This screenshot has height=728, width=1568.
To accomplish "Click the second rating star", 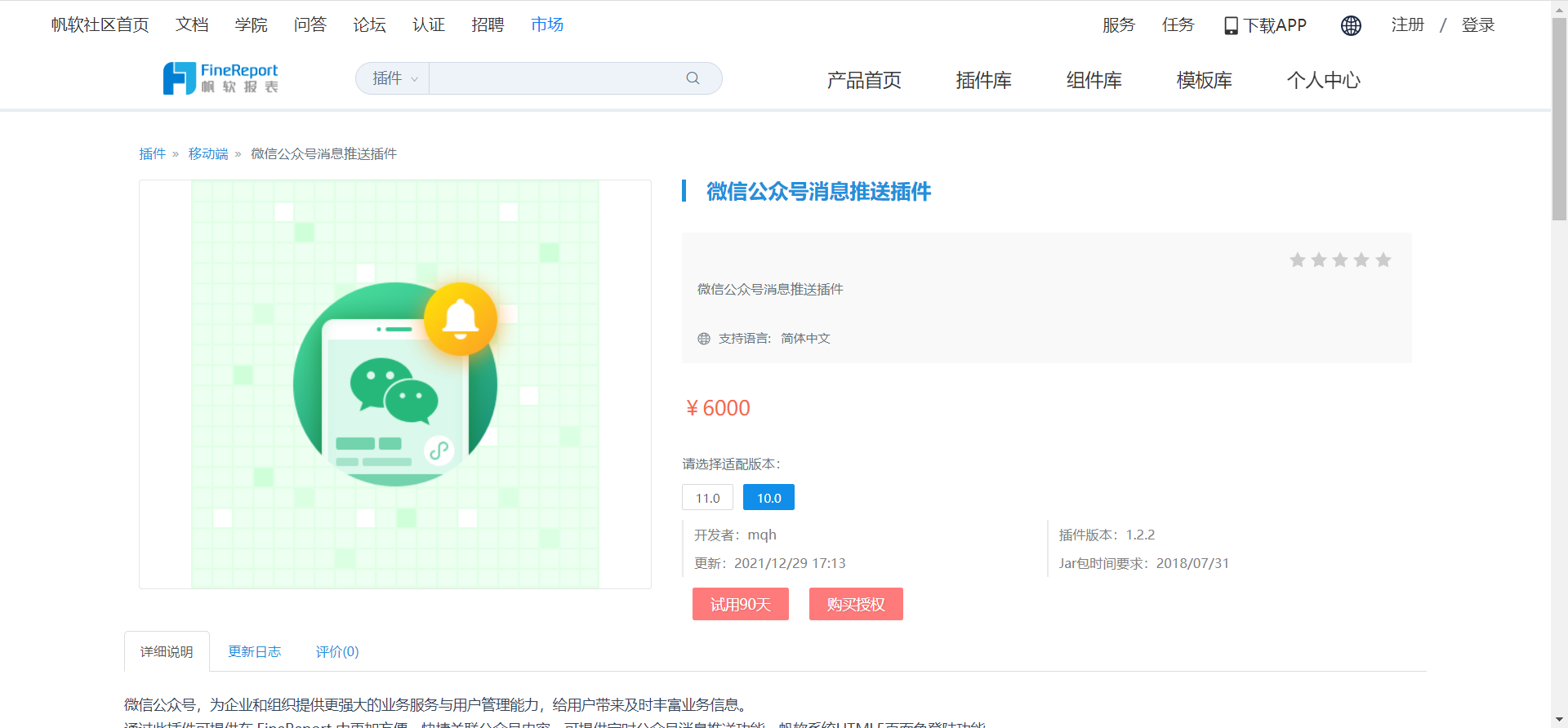I will 1319,260.
